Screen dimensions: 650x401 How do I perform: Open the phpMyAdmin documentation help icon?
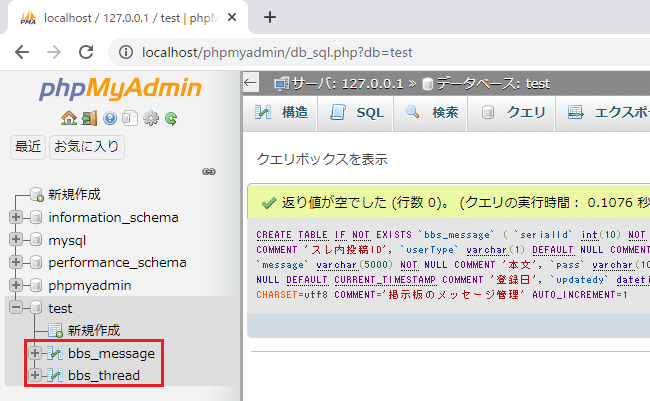pyautogui.click(x=110, y=119)
